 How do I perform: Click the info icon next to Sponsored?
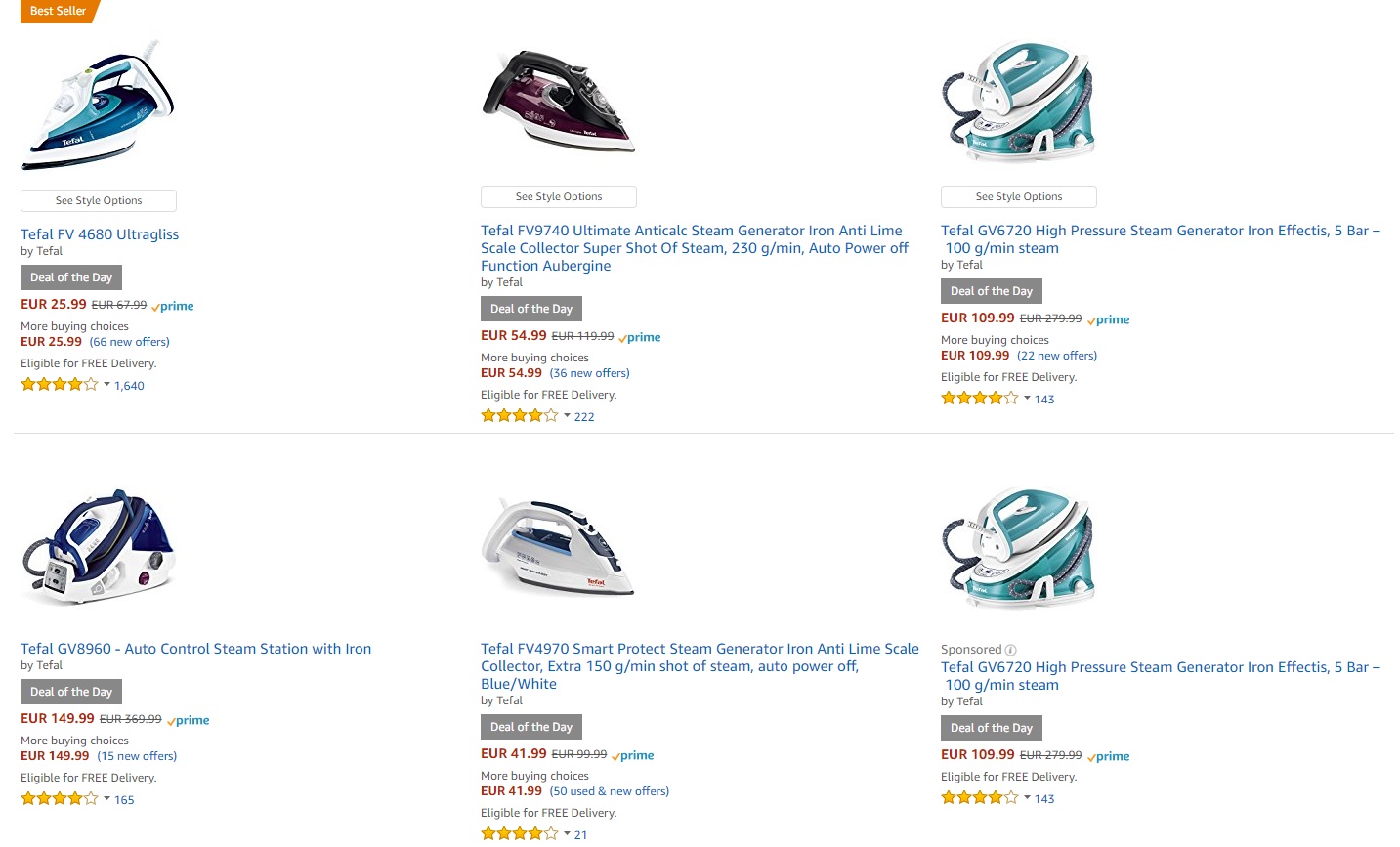click(x=1010, y=650)
